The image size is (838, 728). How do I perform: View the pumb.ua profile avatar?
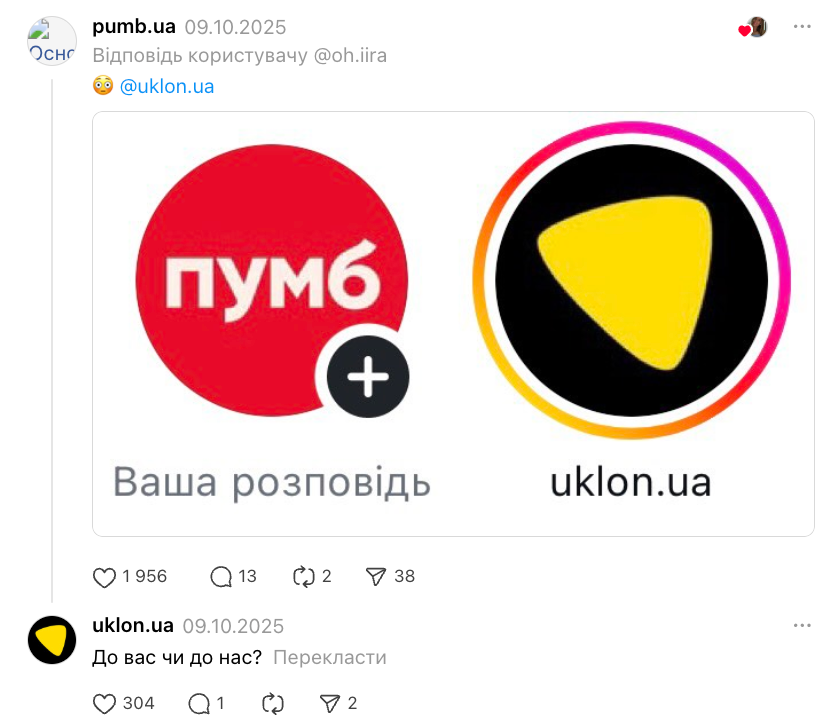pos(52,41)
